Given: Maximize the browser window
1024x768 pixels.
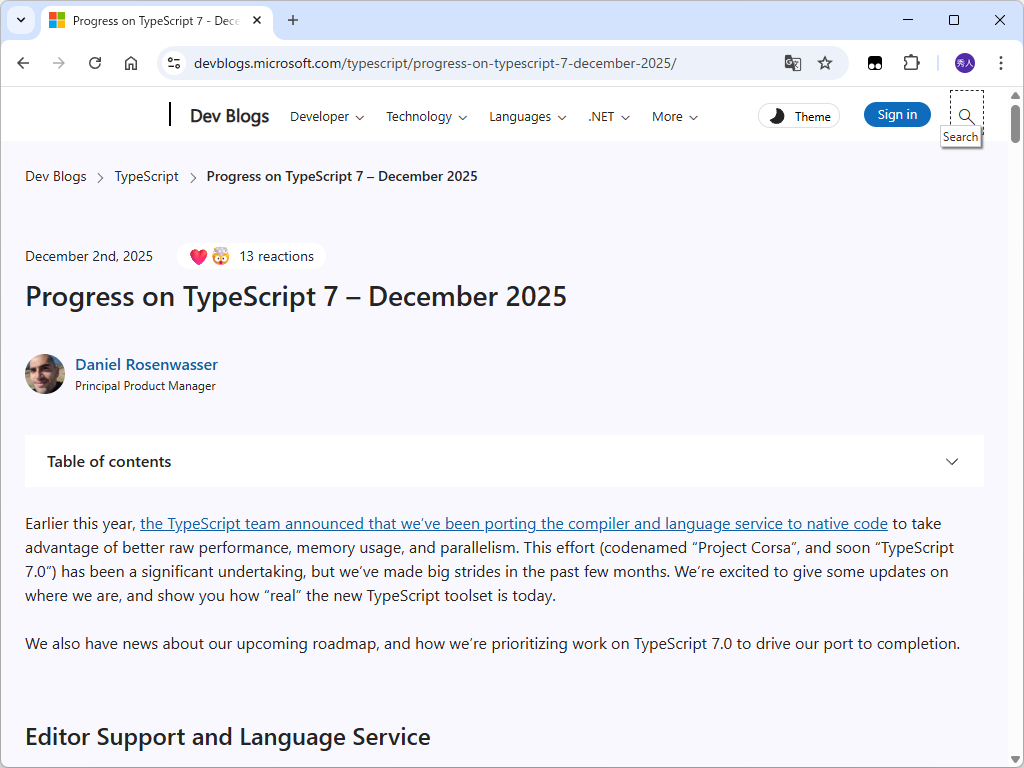Looking at the screenshot, I should [x=953, y=20].
